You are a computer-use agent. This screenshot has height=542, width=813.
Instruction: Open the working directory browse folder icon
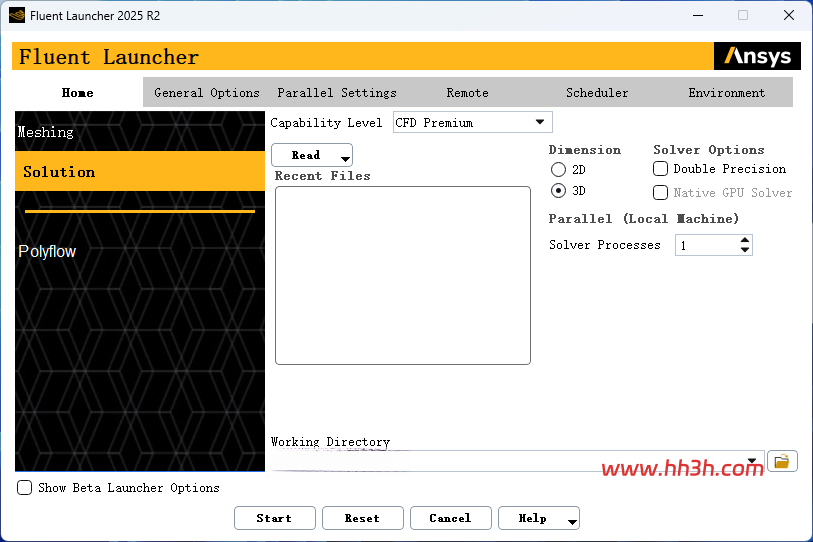click(x=782, y=461)
